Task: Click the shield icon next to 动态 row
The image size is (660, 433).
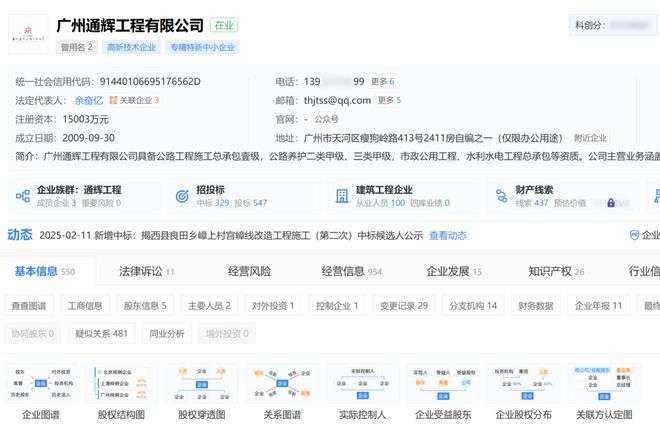Action: tap(634, 235)
